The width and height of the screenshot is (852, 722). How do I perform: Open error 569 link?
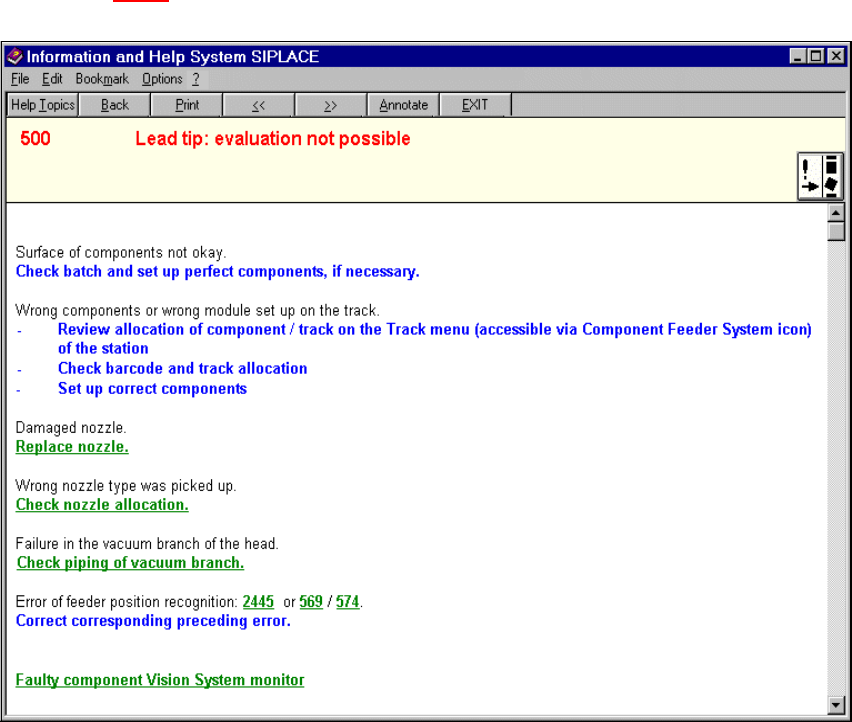click(311, 602)
